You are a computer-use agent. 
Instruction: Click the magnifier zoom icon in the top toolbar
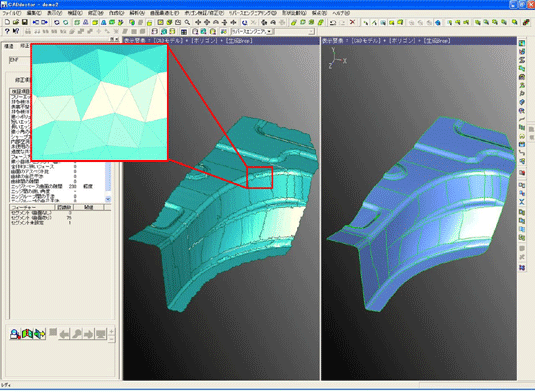pos(187,23)
